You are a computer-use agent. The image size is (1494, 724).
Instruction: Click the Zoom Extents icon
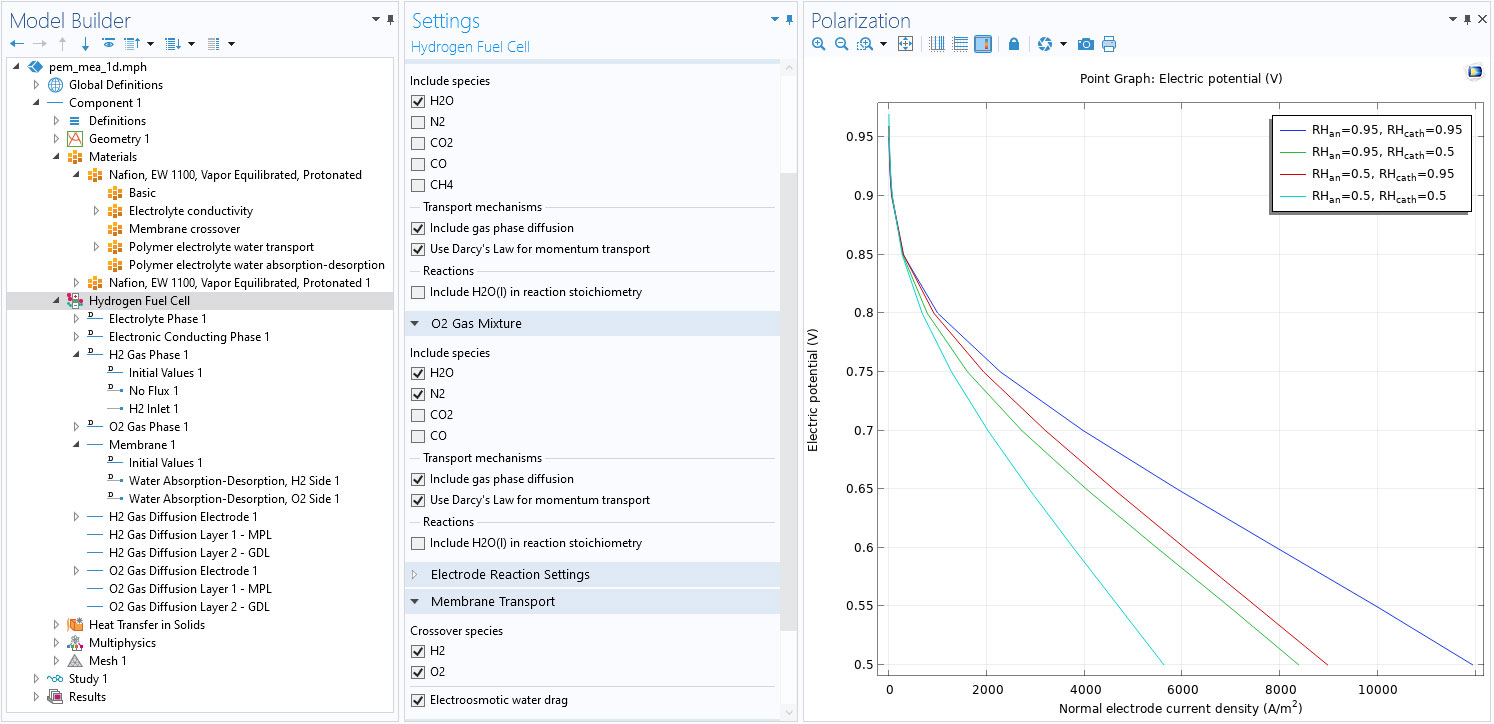[905, 44]
